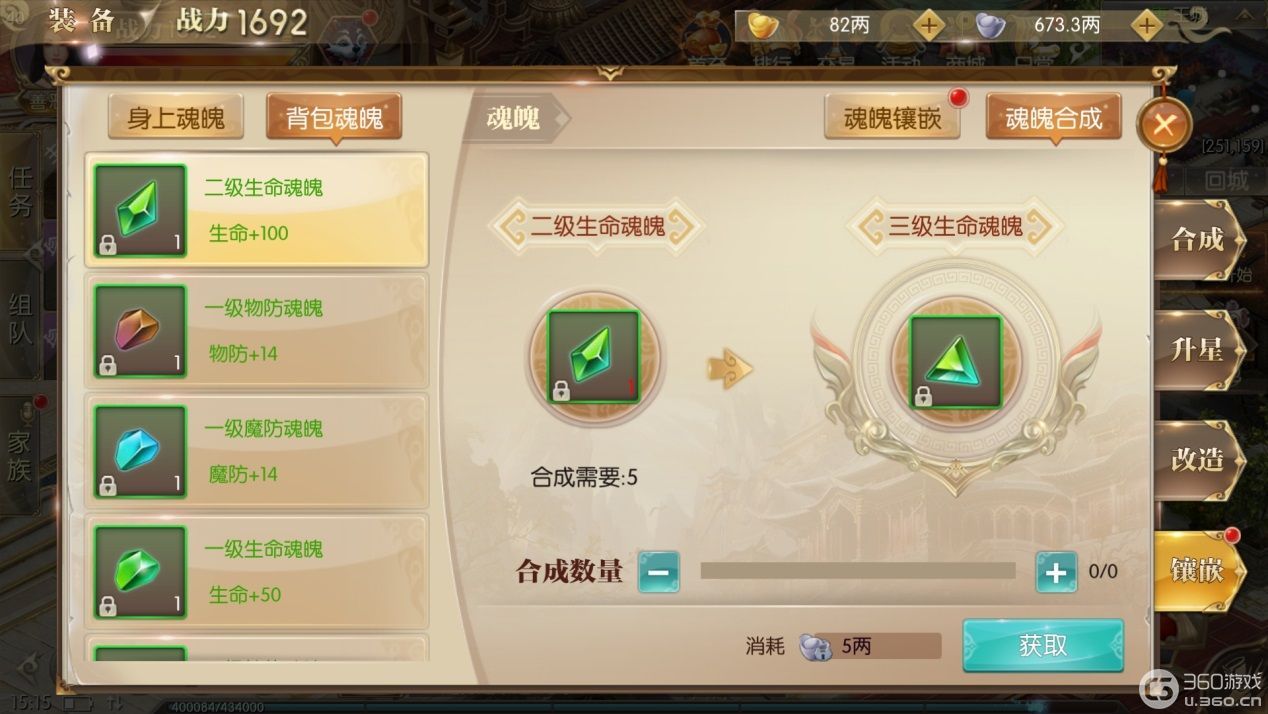Click the 合成数量 quantity slider bar
Screen dimensions: 1268x714
pos(858,571)
